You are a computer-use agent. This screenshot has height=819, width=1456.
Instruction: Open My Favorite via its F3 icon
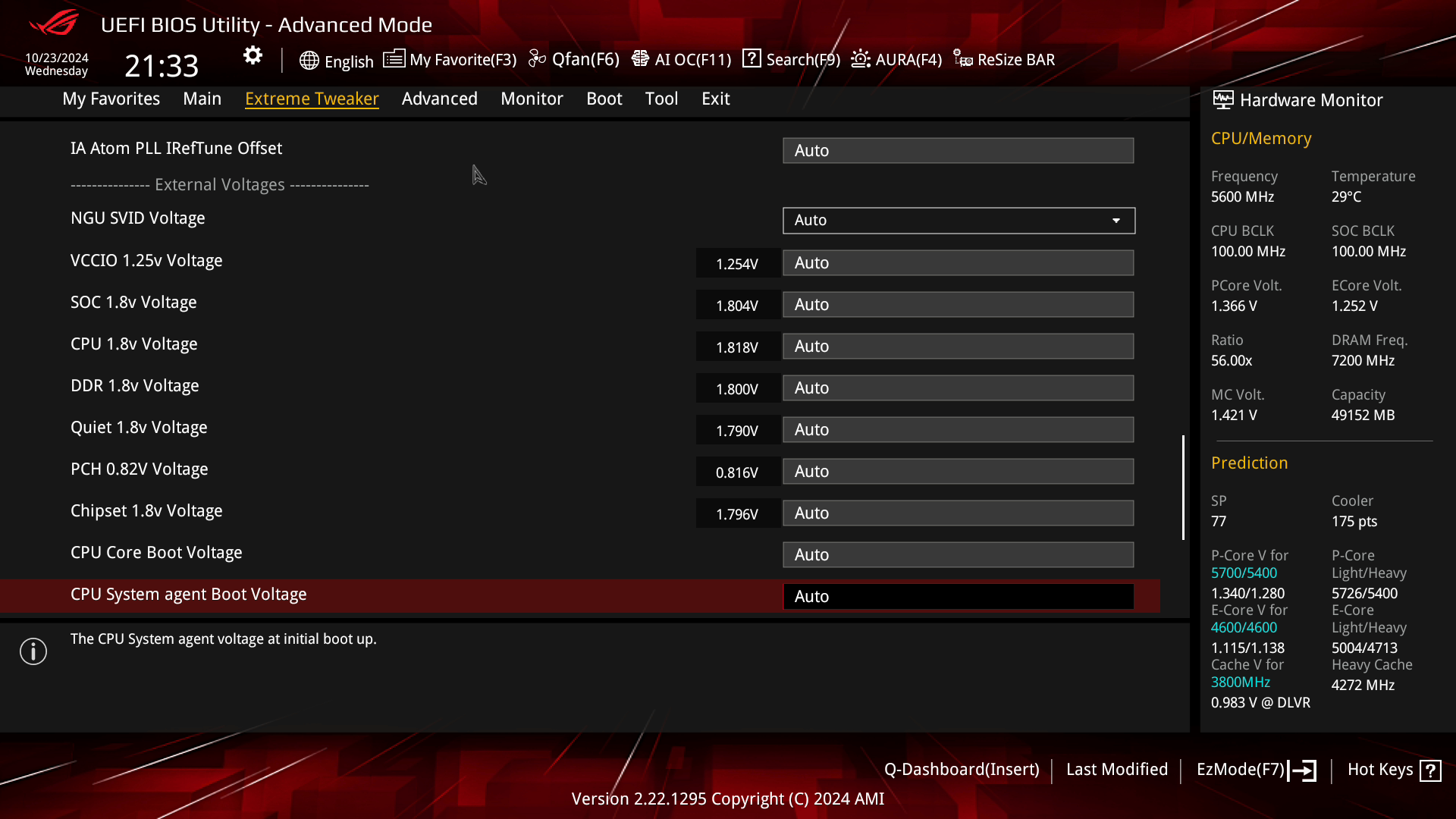tap(394, 59)
